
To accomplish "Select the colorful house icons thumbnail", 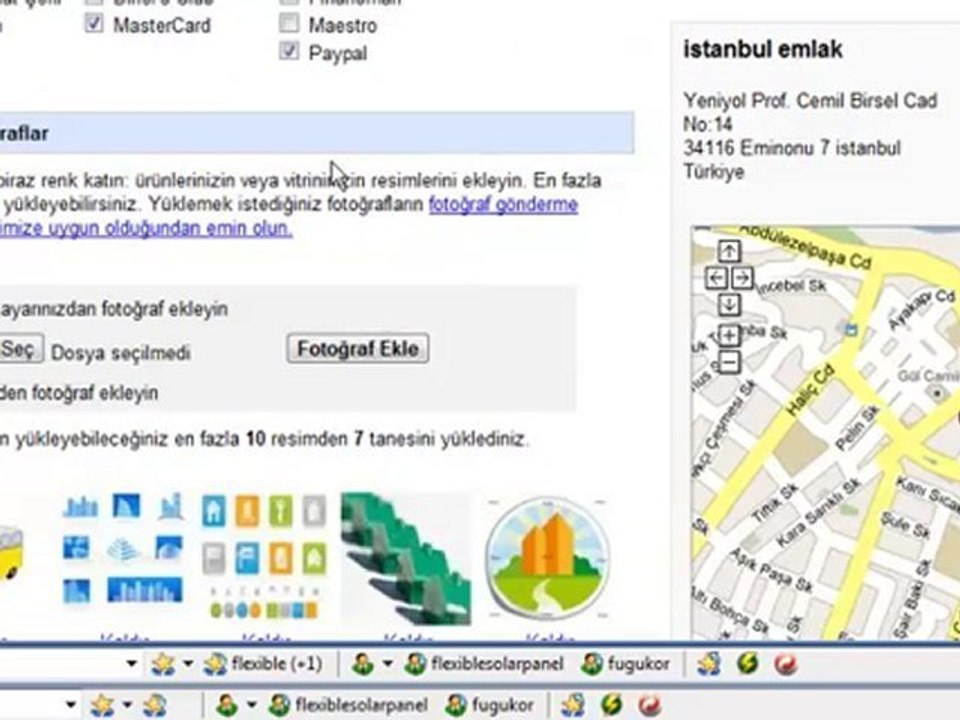I will tap(264, 556).
